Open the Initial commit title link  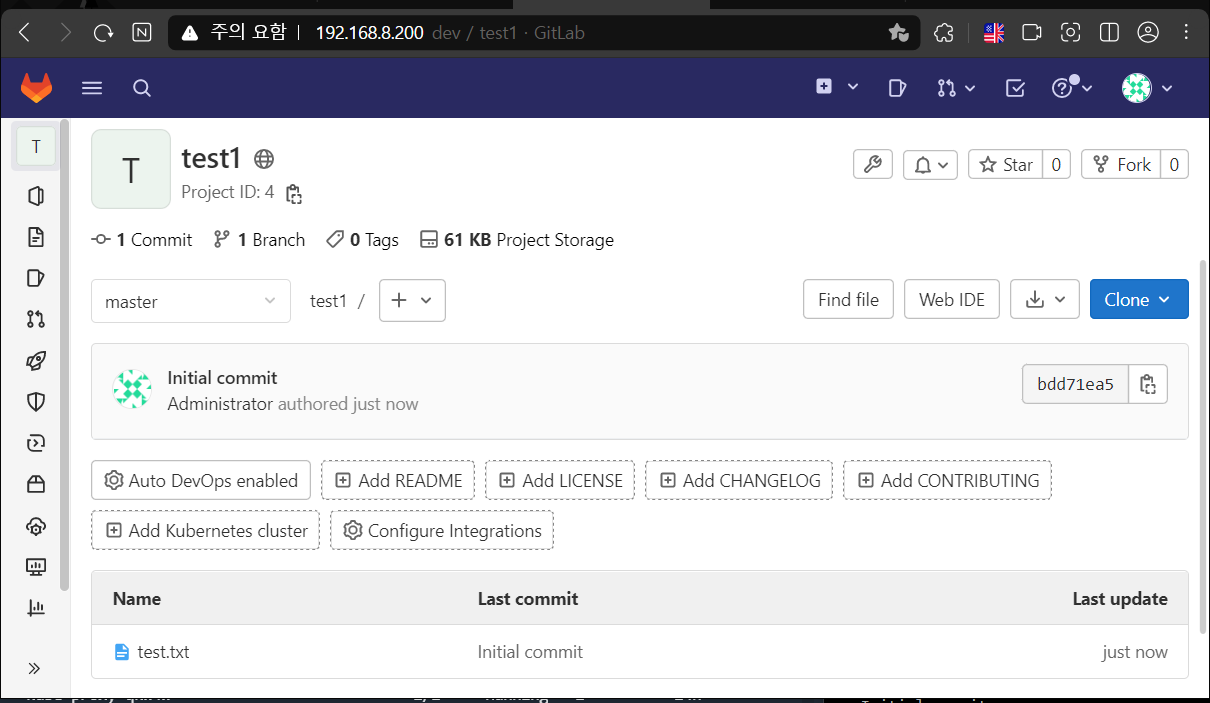tap(222, 378)
